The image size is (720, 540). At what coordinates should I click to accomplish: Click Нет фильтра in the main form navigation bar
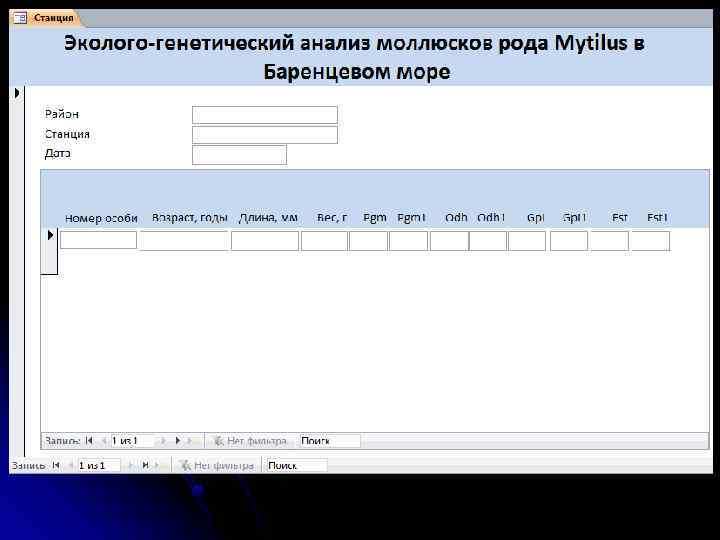(216, 466)
